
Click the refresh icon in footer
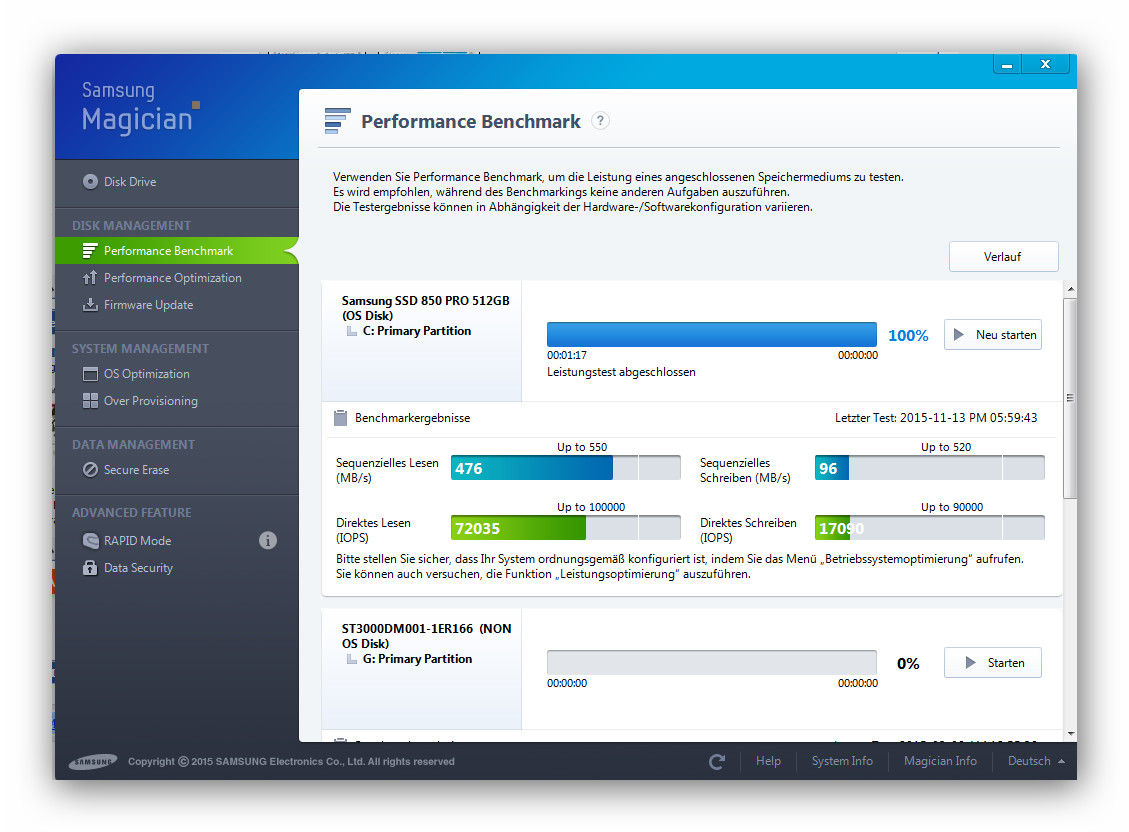[717, 761]
